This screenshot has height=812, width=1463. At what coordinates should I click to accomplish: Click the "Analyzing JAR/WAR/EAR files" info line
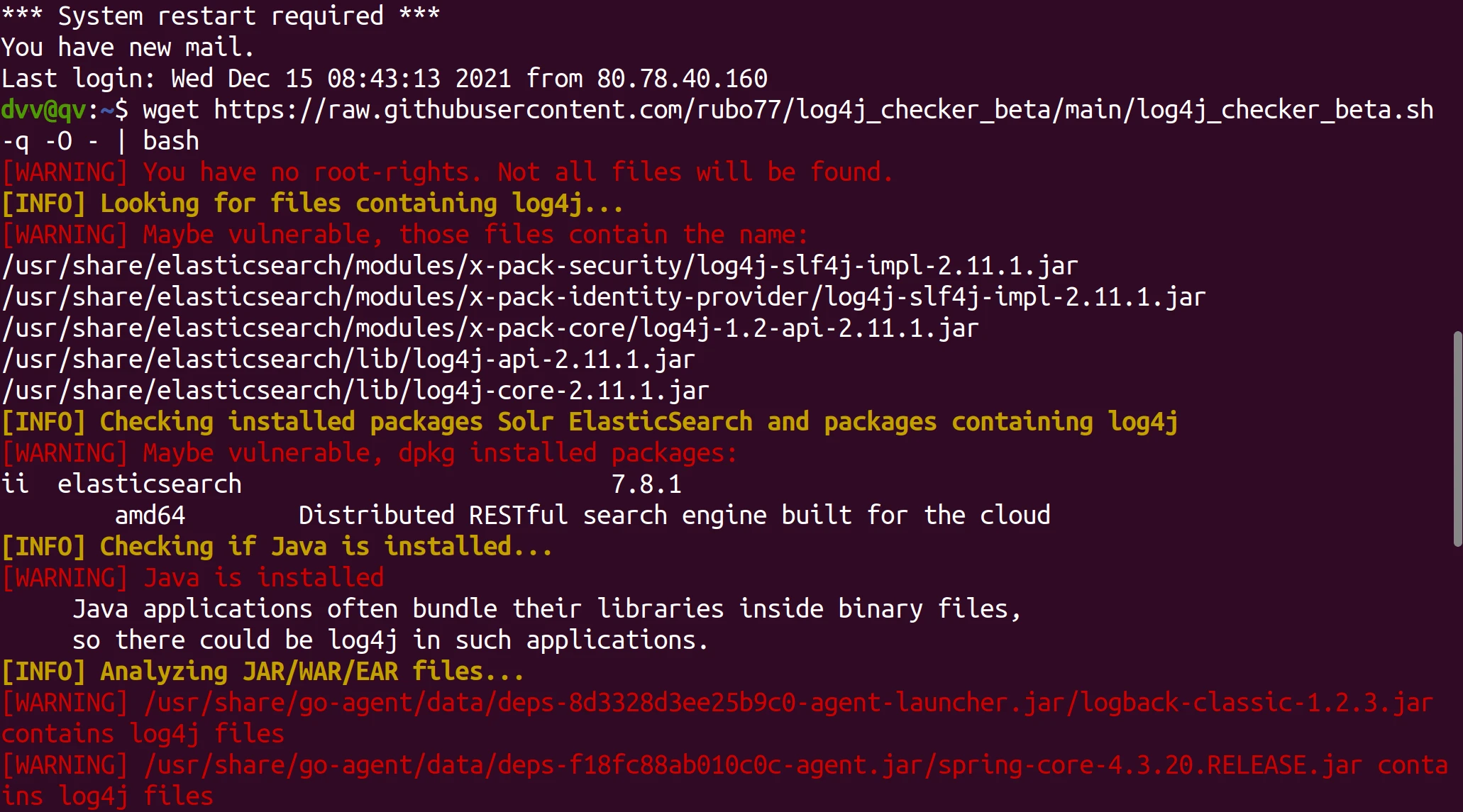[263, 672]
